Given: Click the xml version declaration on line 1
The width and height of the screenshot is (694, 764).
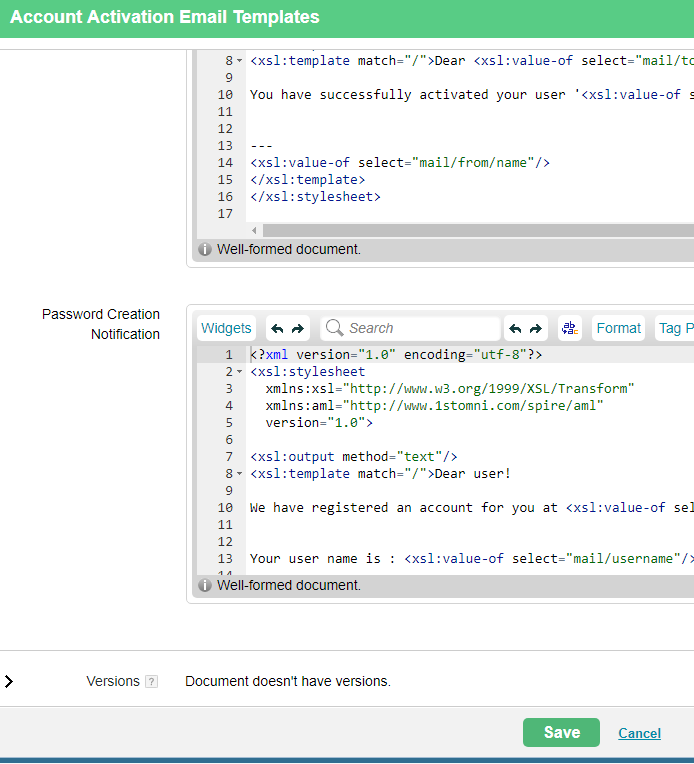Looking at the screenshot, I should [x=396, y=355].
